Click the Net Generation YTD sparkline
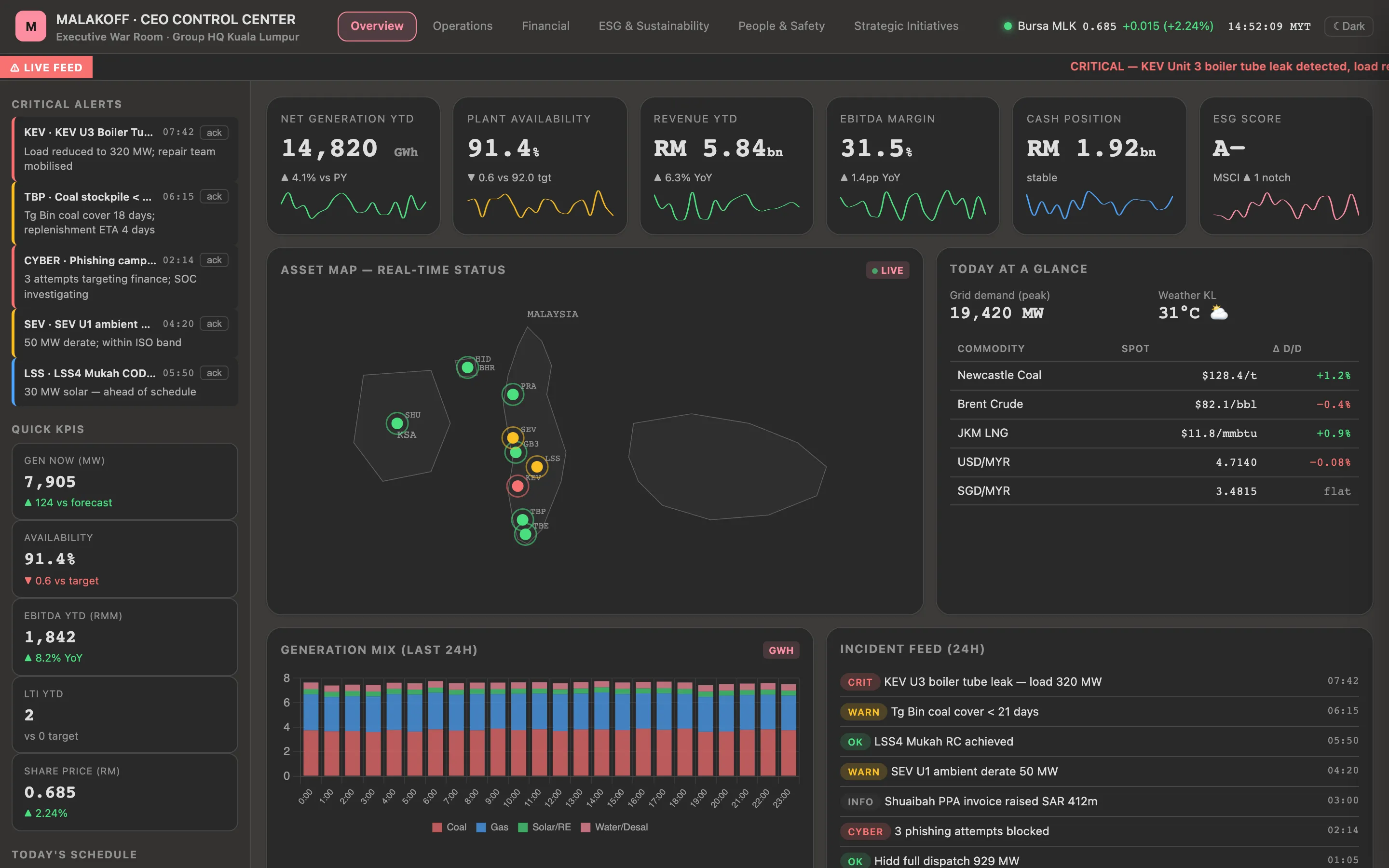The height and width of the screenshot is (868, 1389). pos(353,205)
